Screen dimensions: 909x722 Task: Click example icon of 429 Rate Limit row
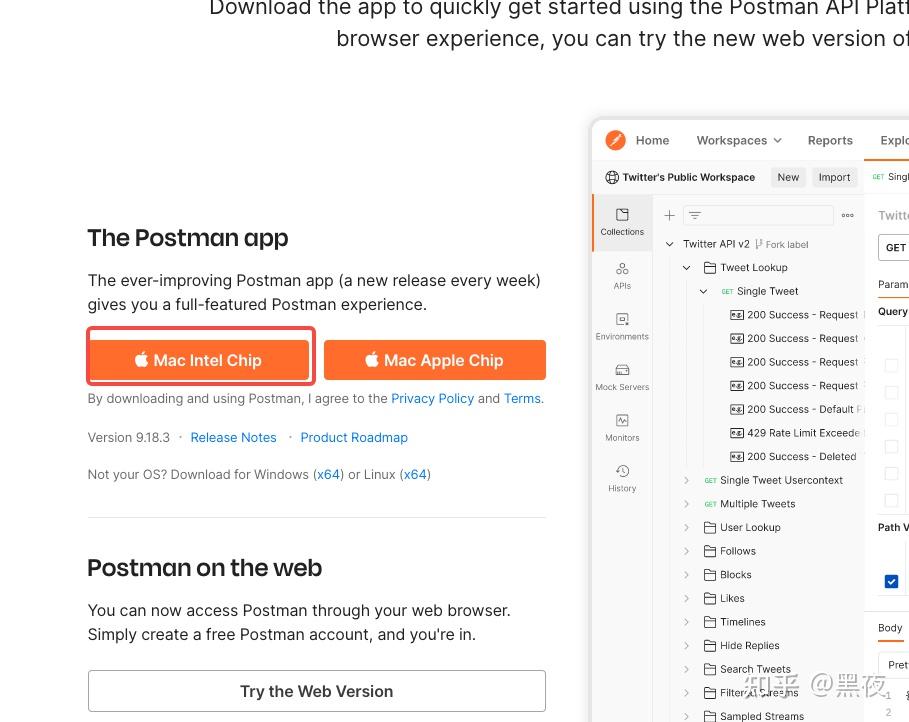[736, 433]
